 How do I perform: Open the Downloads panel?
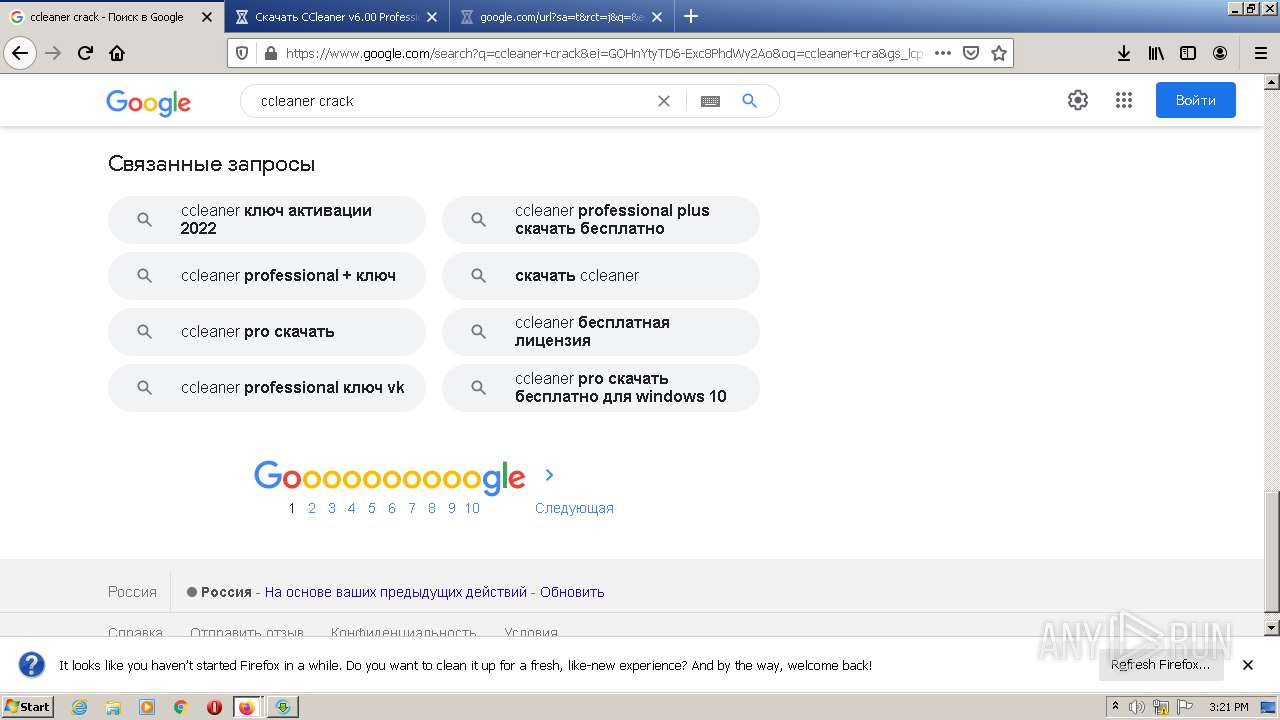1124,53
